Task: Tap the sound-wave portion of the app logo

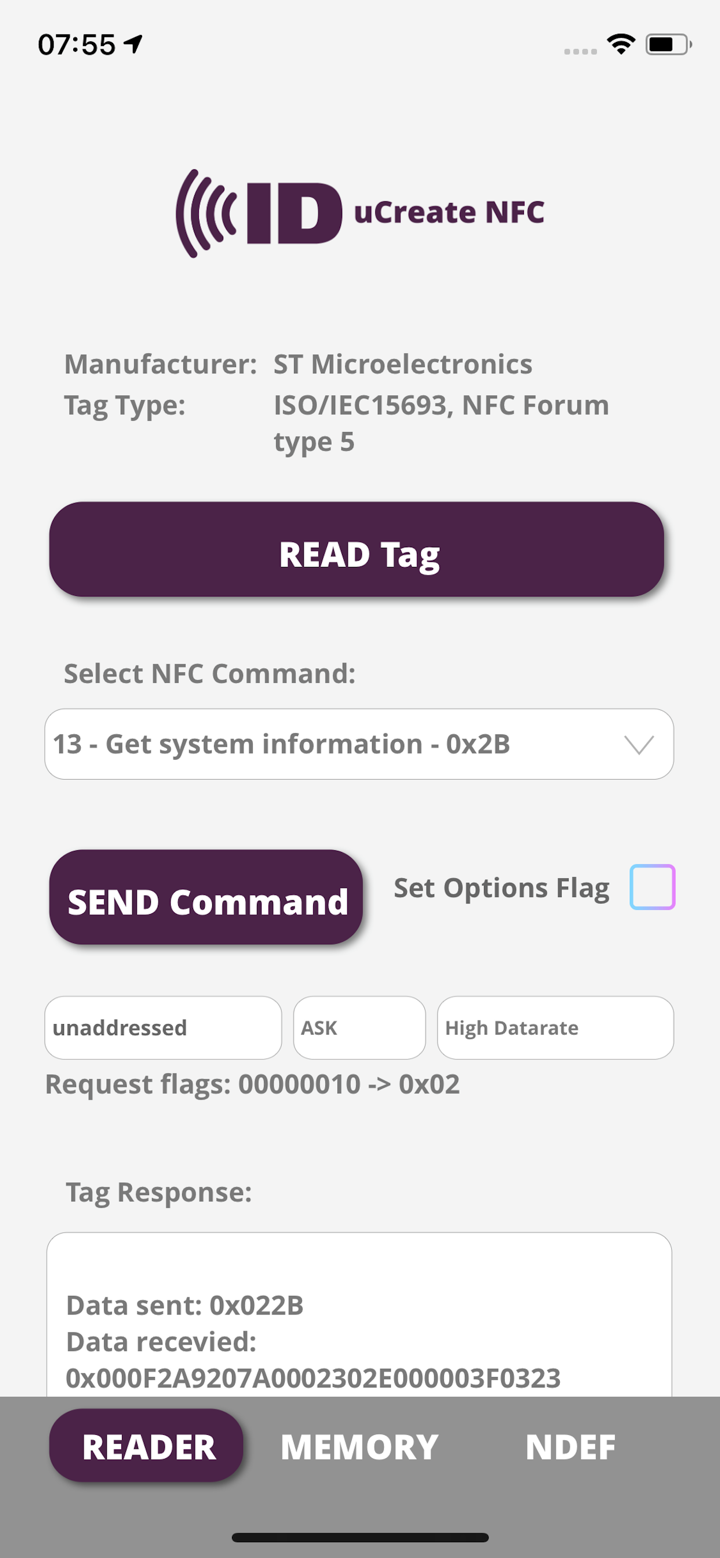Action: [x=204, y=211]
